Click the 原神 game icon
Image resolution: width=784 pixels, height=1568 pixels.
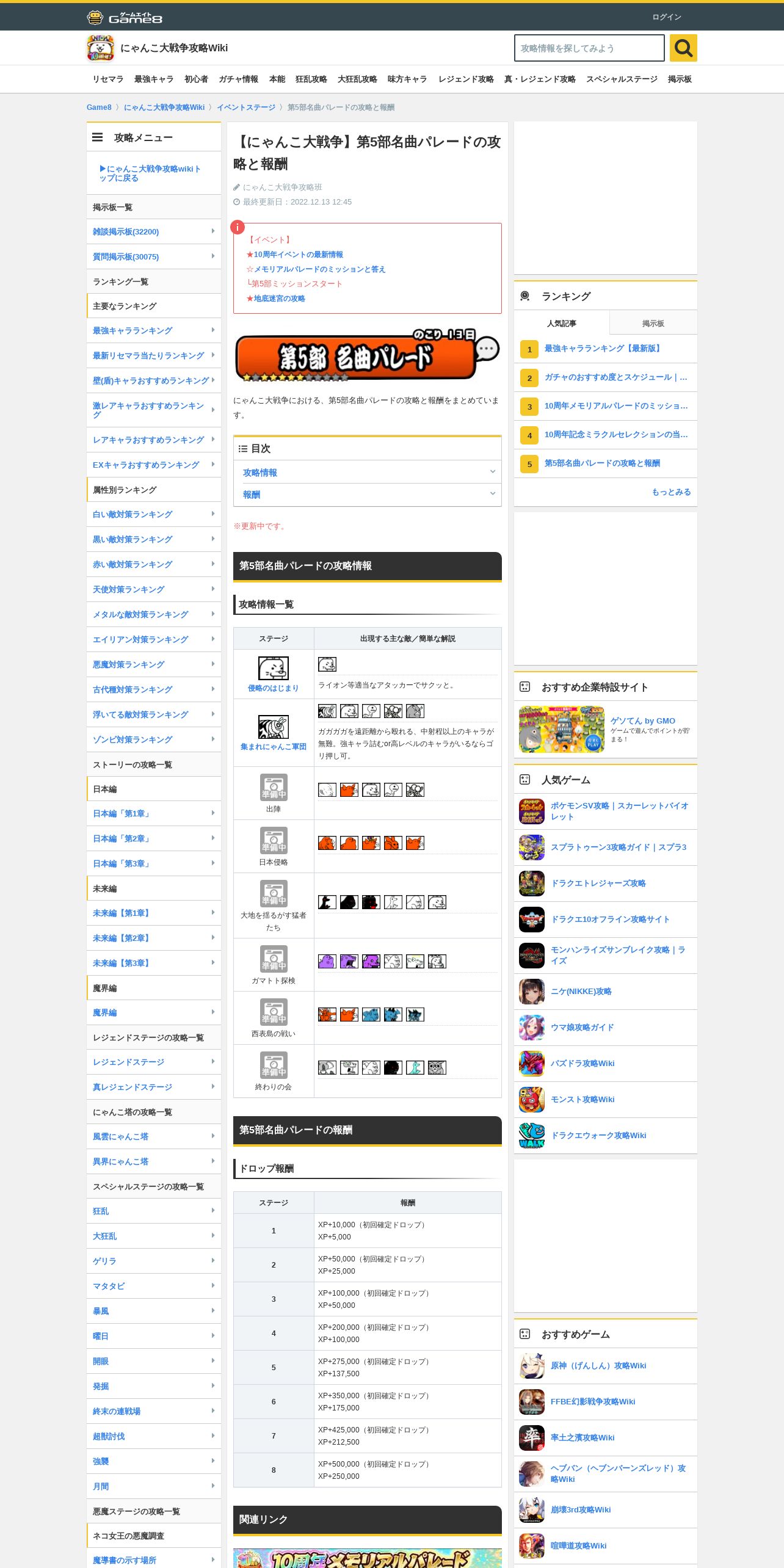pyautogui.click(x=532, y=1366)
